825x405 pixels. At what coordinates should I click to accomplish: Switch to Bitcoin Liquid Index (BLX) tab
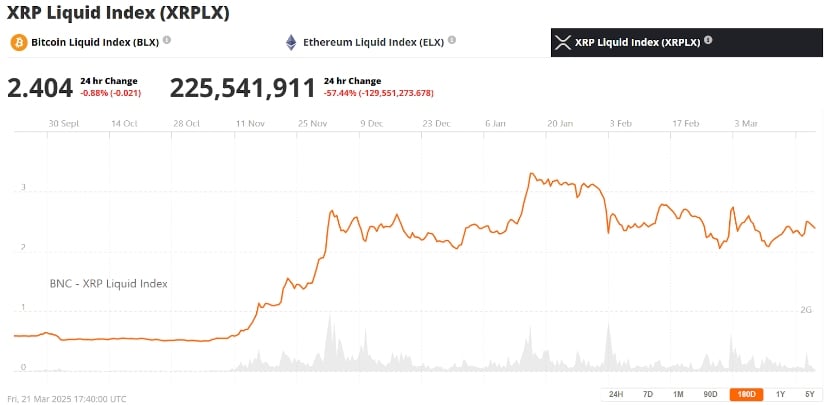coord(95,43)
